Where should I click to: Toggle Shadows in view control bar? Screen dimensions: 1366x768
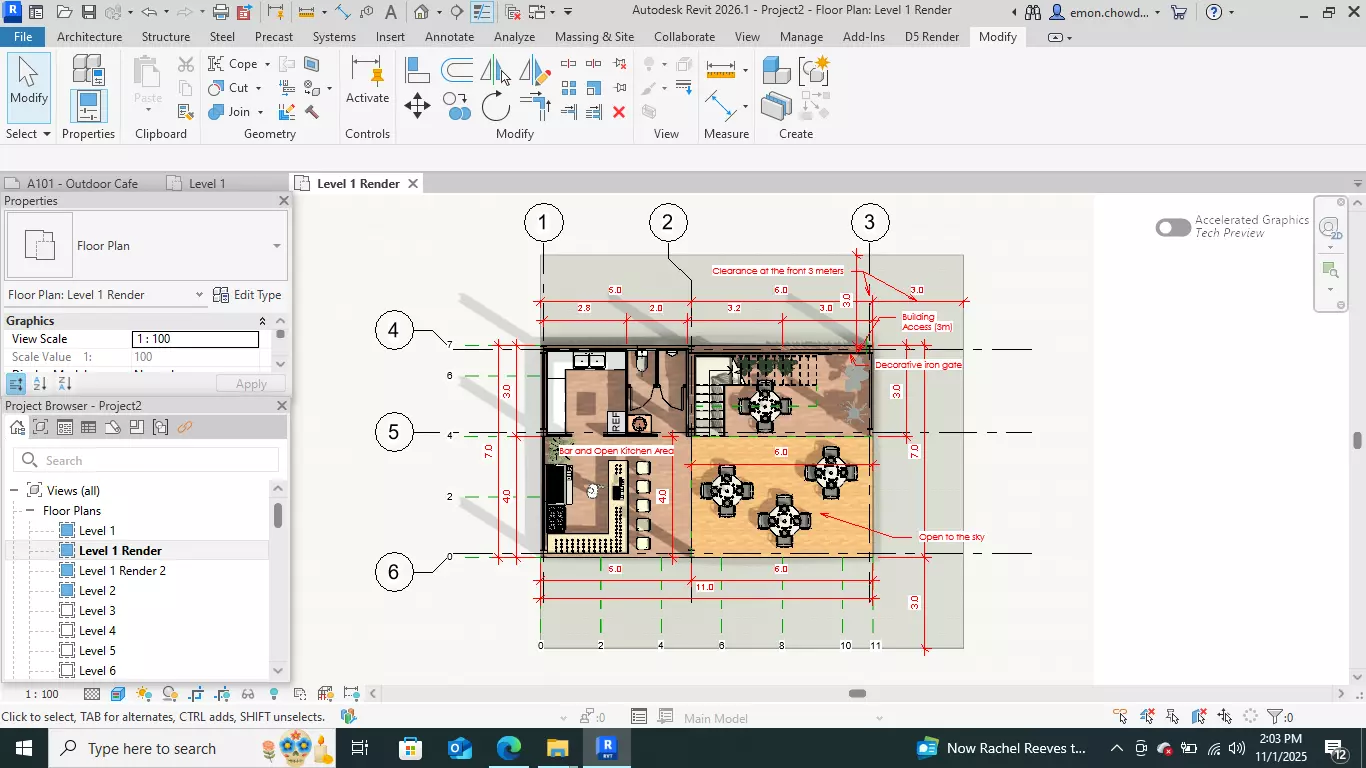[x=170, y=694]
